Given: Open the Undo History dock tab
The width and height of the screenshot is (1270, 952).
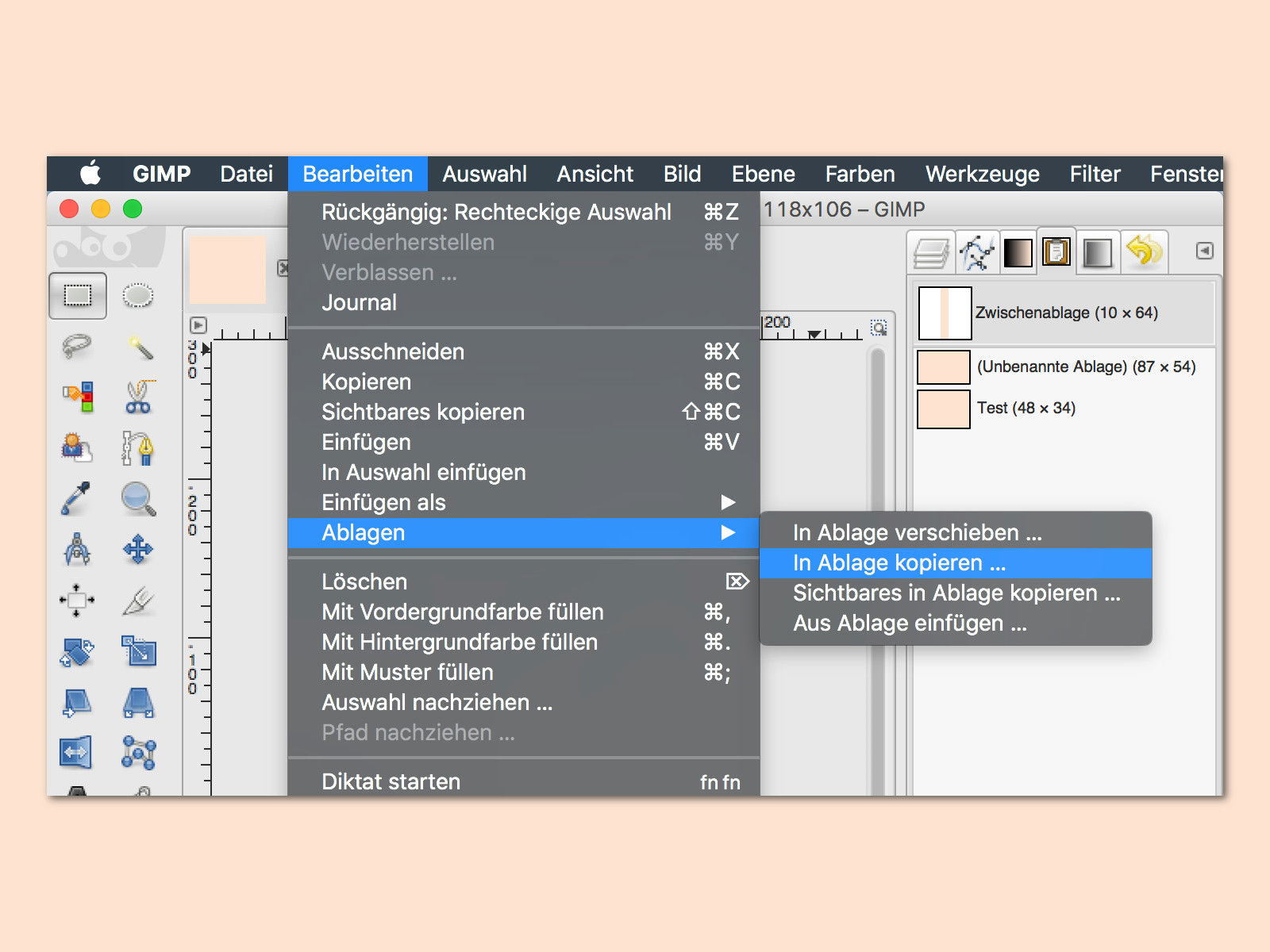Looking at the screenshot, I should 1144,252.
